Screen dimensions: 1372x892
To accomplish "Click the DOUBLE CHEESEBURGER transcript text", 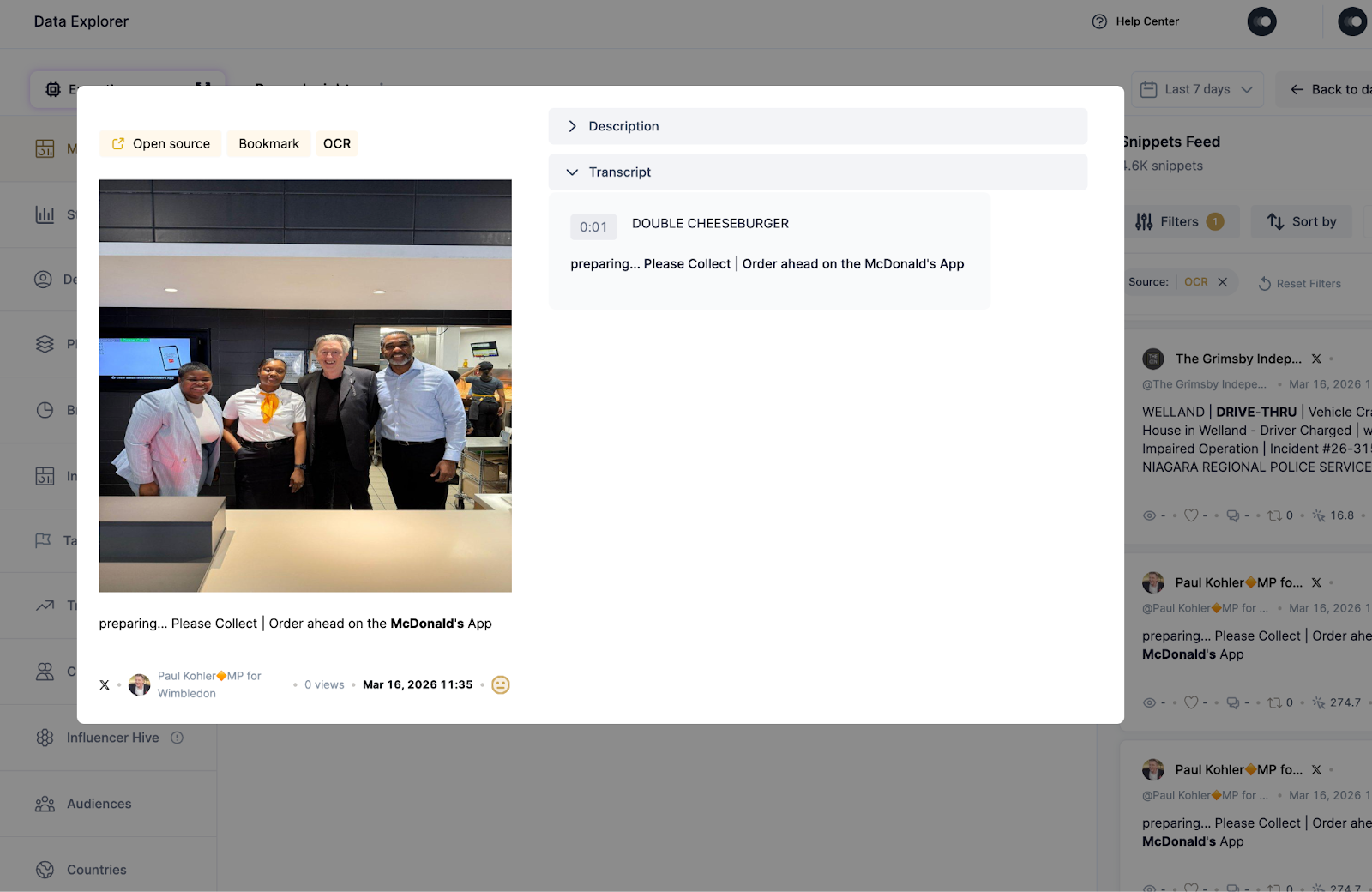I will (x=710, y=223).
